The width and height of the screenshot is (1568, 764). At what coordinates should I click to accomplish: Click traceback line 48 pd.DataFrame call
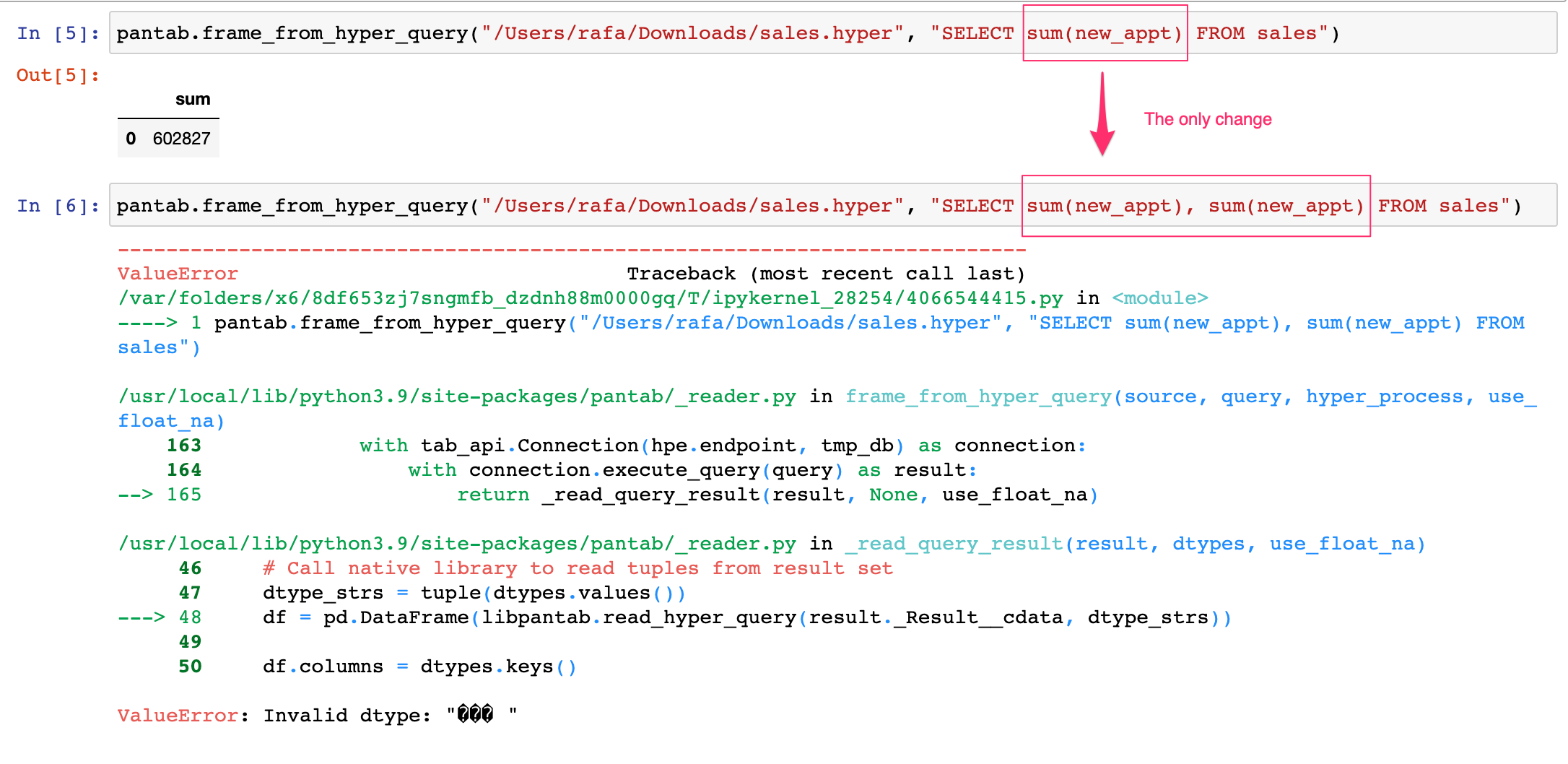(747, 617)
